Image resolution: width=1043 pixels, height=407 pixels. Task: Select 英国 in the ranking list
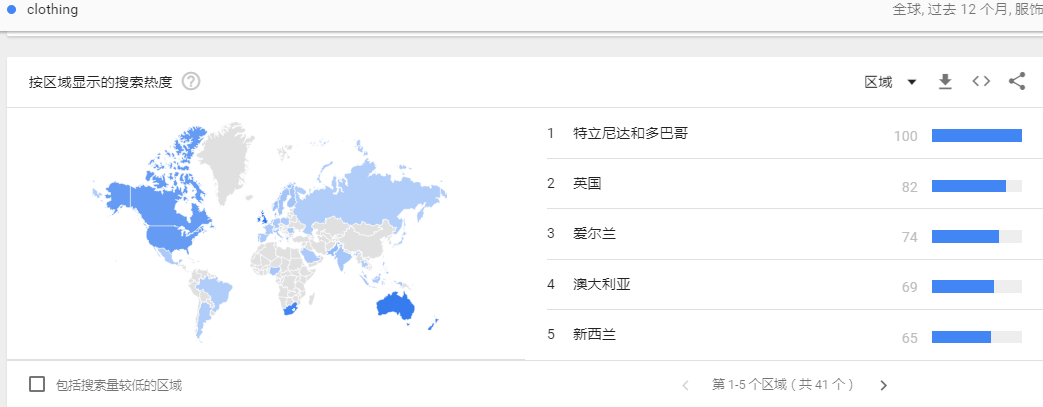point(588,184)
